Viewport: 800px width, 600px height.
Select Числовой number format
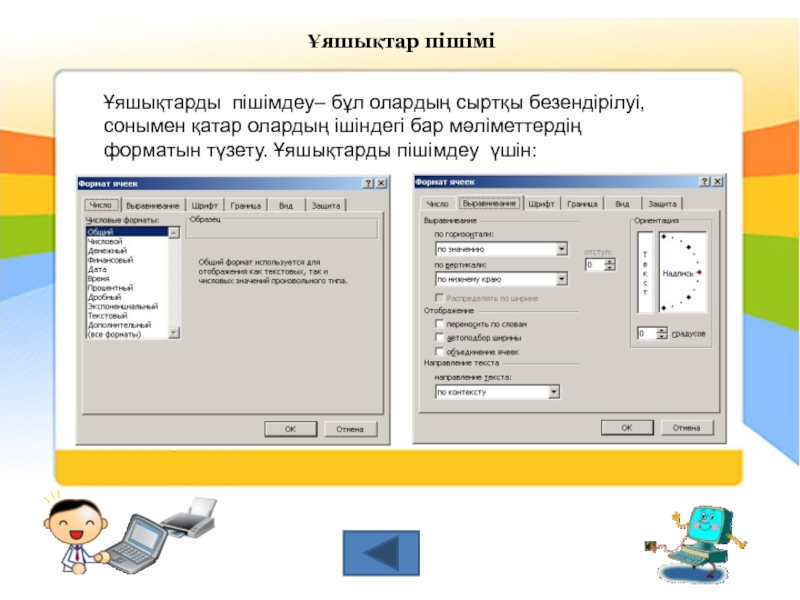point(127,241)
